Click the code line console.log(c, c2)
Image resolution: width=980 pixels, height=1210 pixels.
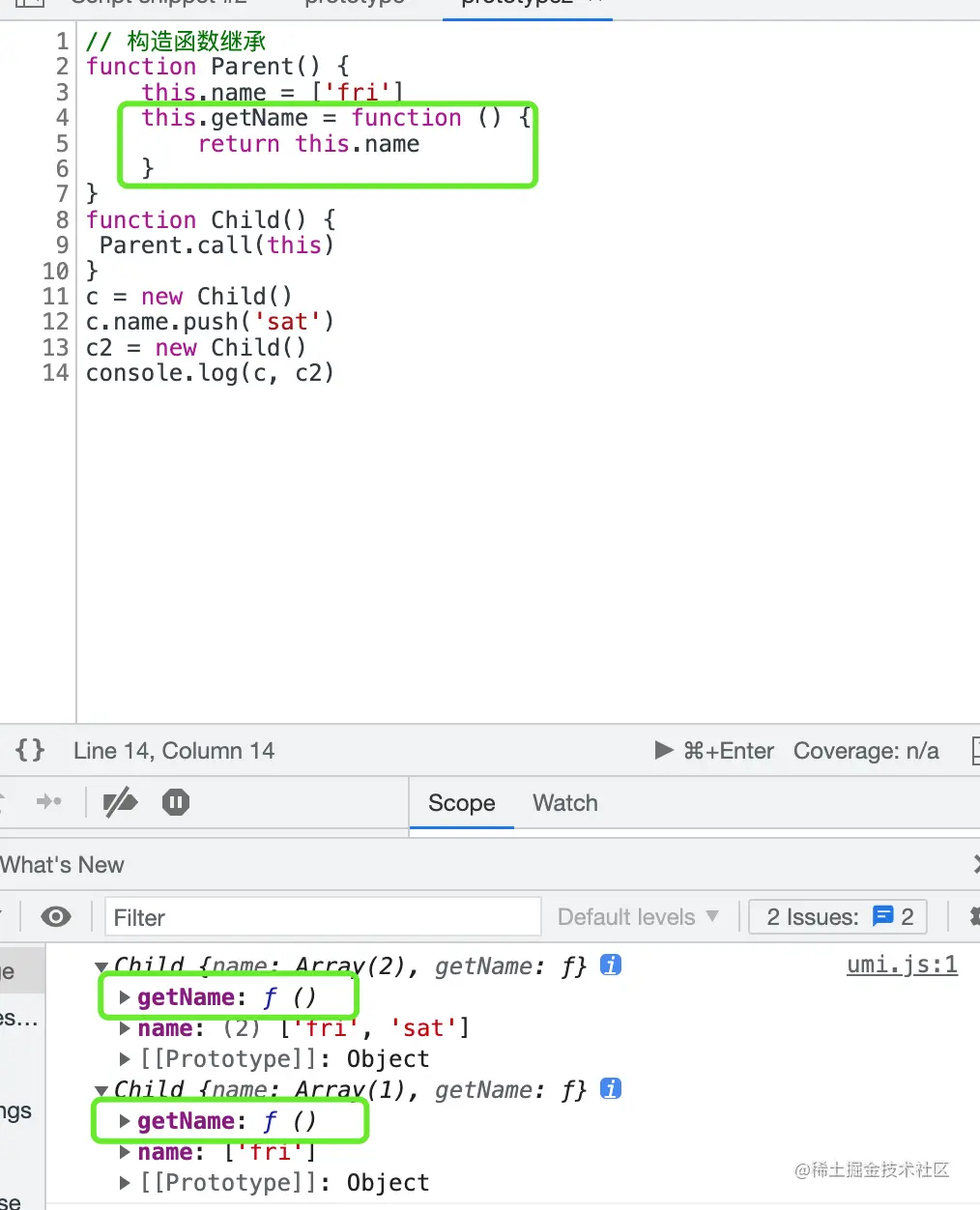point(210,373)
